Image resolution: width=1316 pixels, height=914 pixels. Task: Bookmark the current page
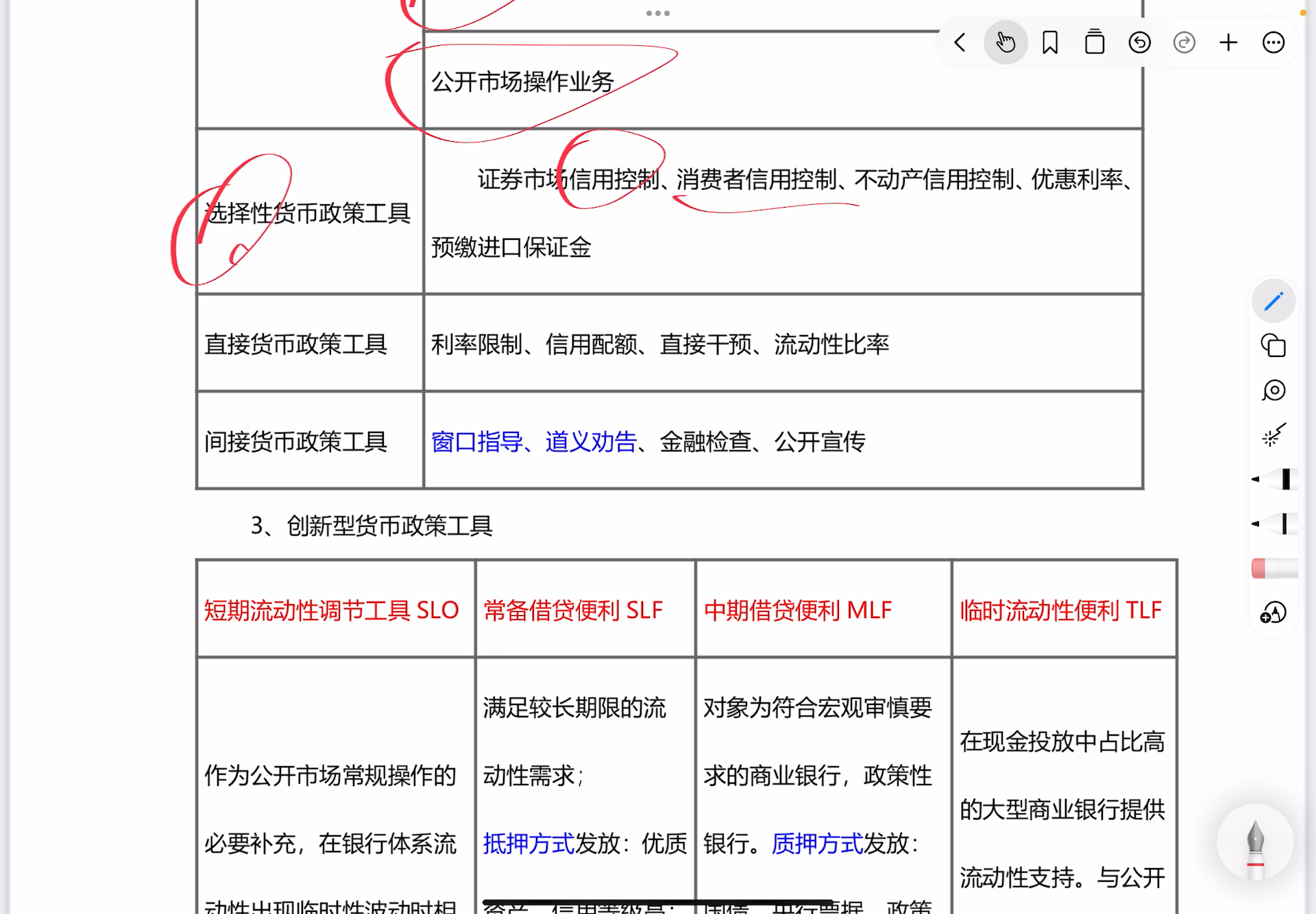click(1050, 42)
